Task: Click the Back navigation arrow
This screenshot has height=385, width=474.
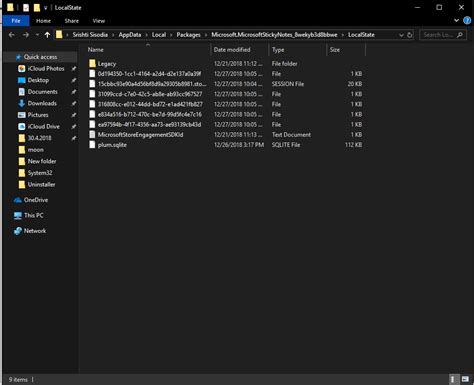Action: tap(11, 35)
